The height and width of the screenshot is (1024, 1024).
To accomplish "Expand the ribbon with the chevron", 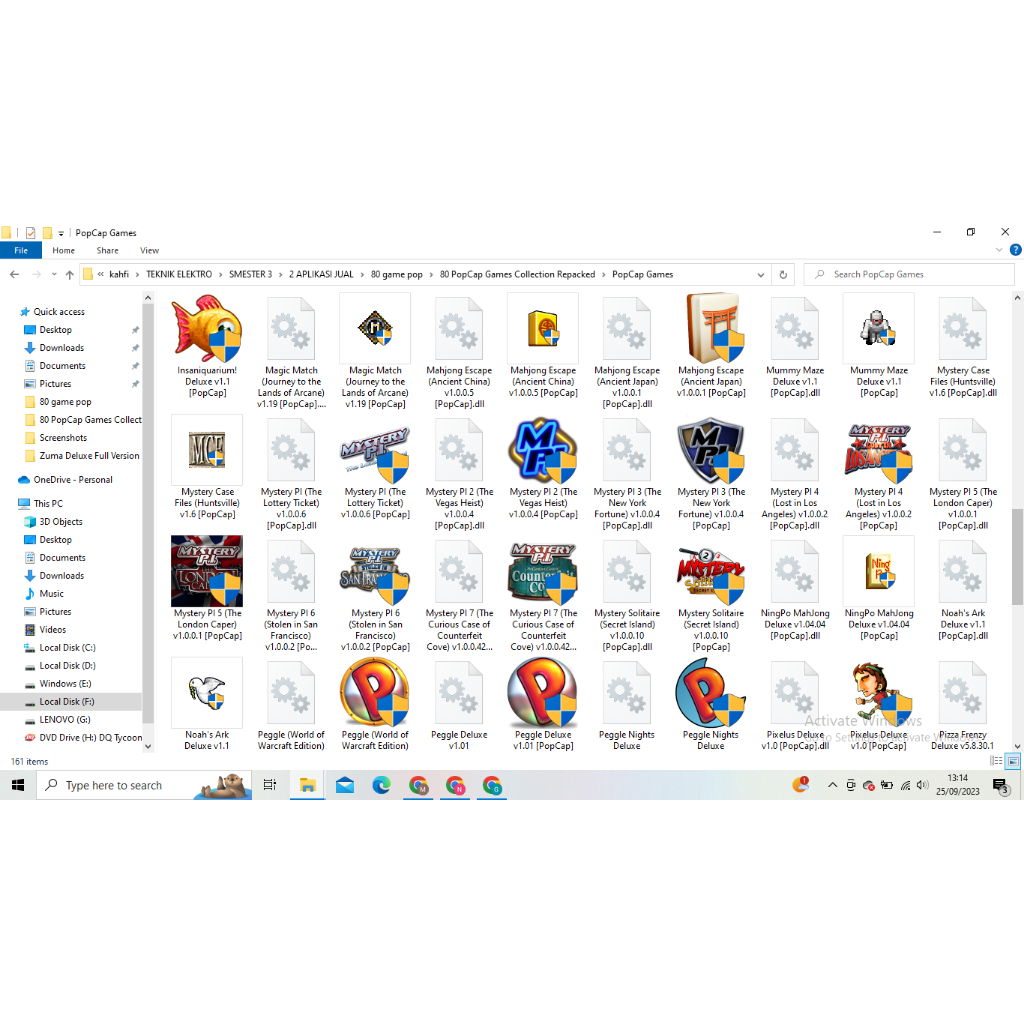I will point(999,250).
